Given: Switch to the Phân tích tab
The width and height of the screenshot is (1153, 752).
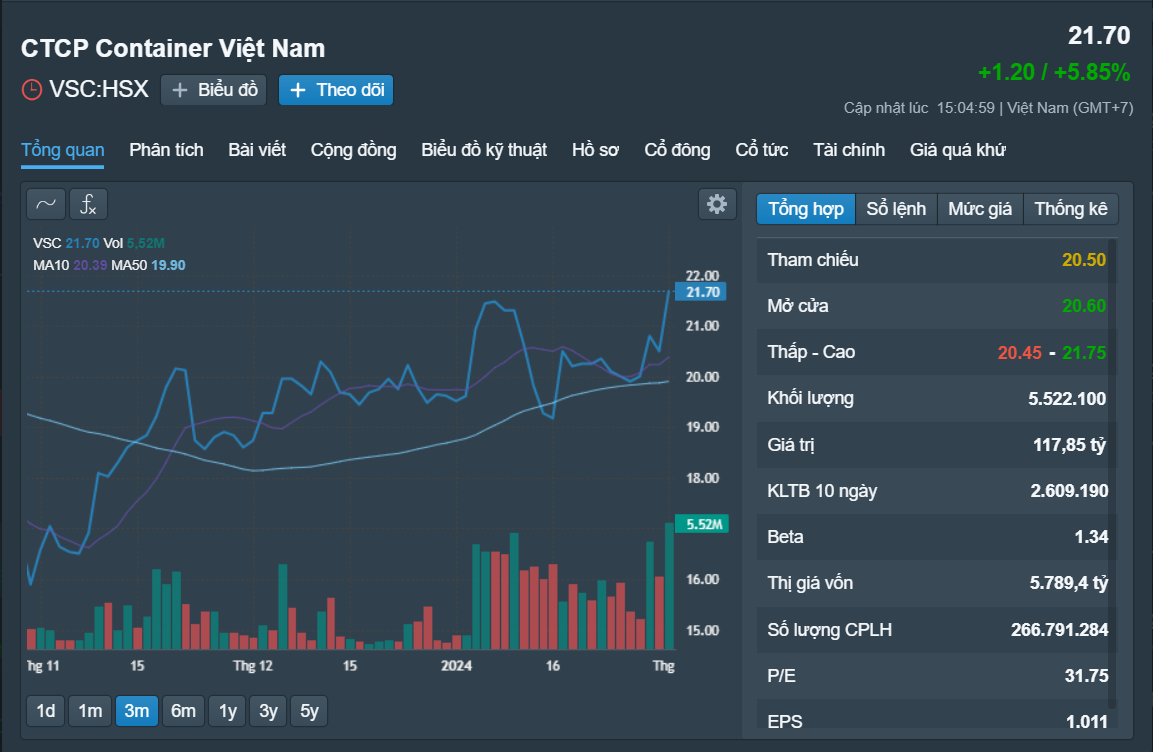Looking at the screenshot, I should [x=166, y=150].
